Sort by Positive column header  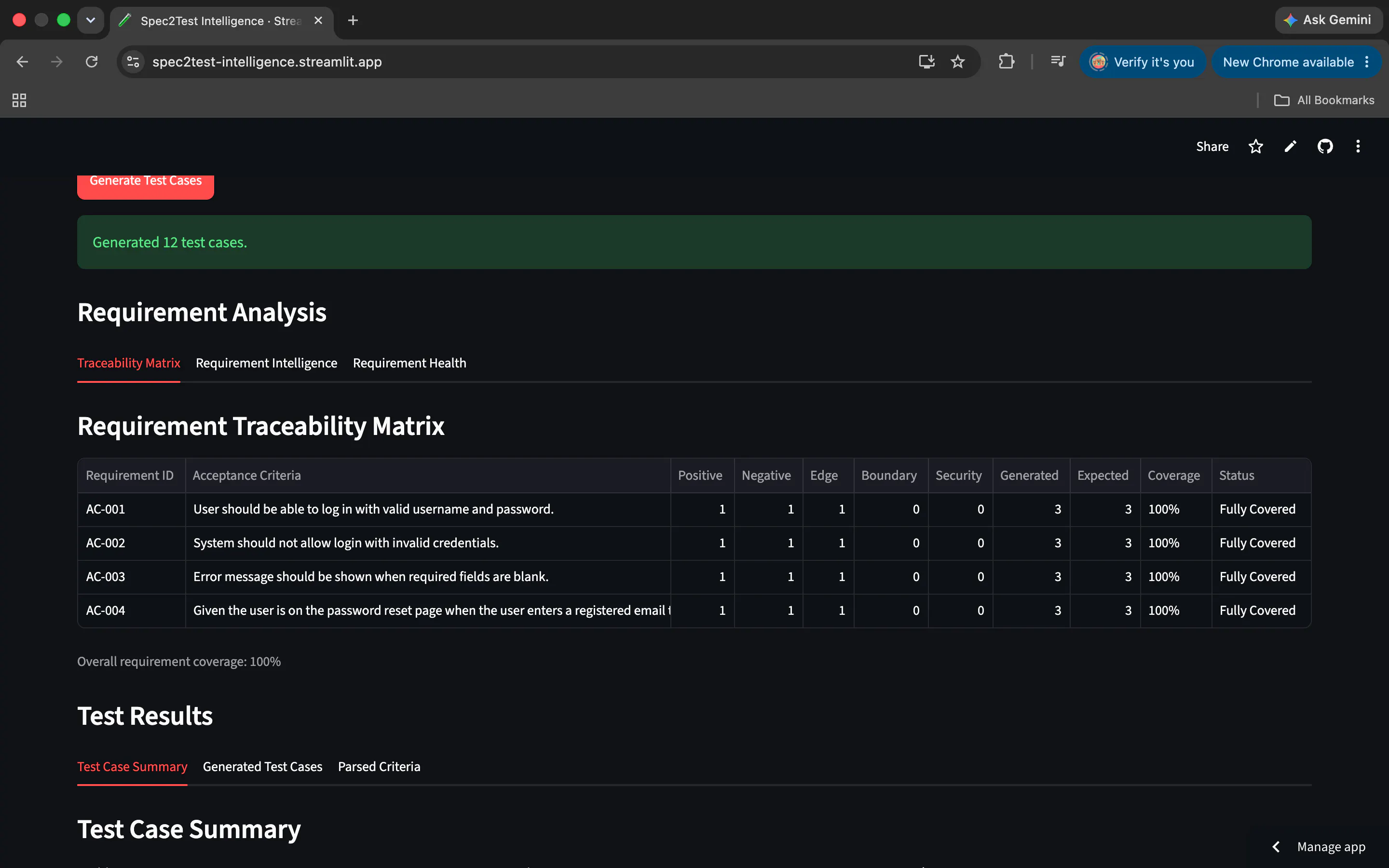[702, 475]
